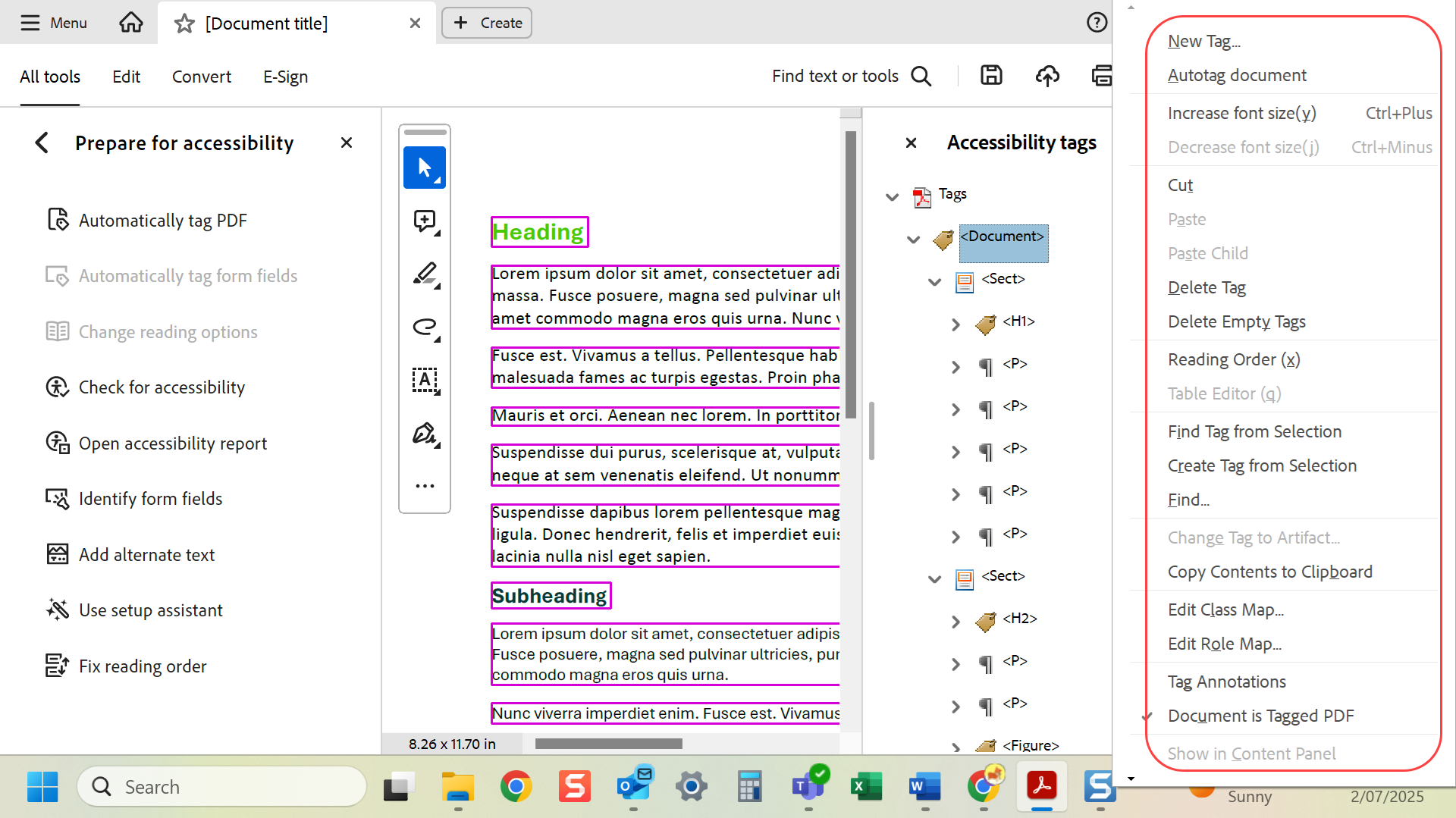Collapse the first Sect node
This screenshot has width=1456, height=818.
tap(934, 282)
